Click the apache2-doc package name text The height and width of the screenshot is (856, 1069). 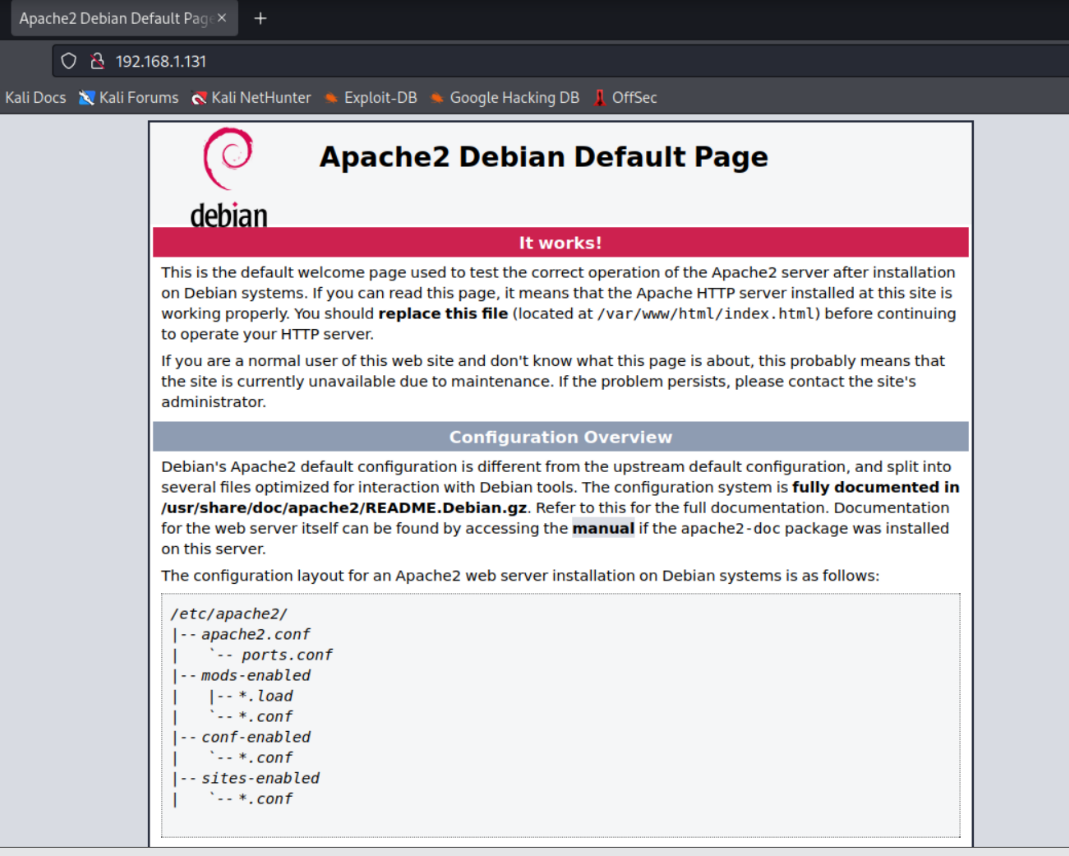coord(729,528)
